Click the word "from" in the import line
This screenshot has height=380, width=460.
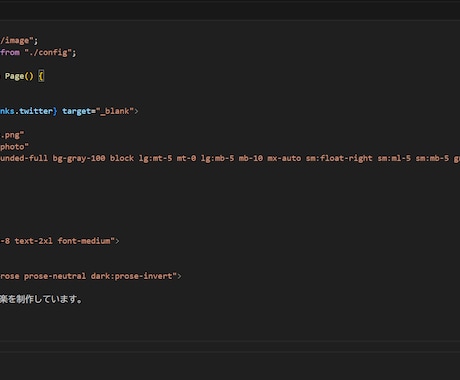coord(10,52)
